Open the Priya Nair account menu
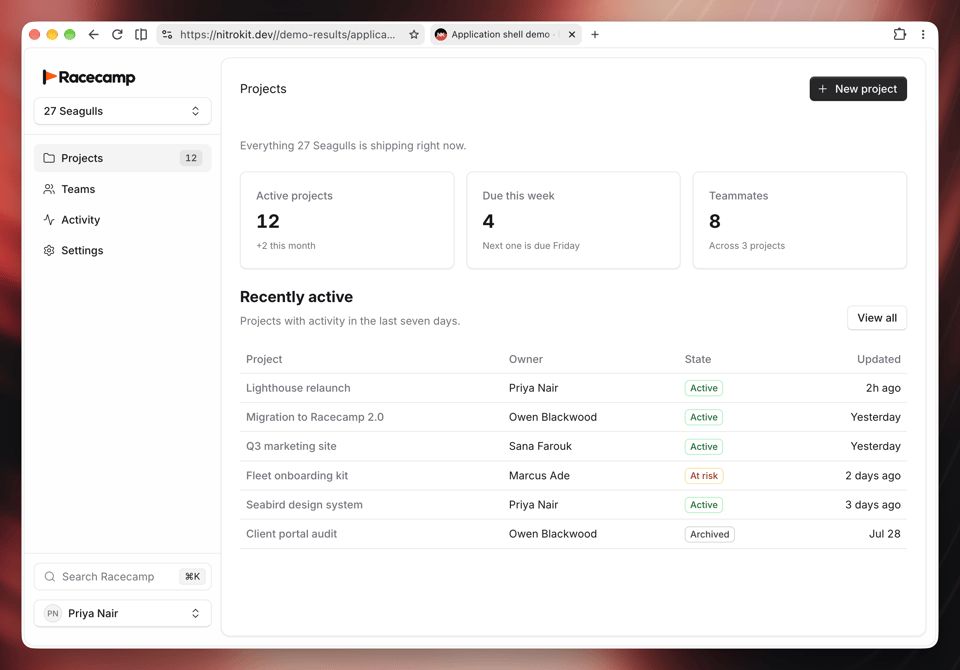Screen dimensions: 960x670 [122, 613]
